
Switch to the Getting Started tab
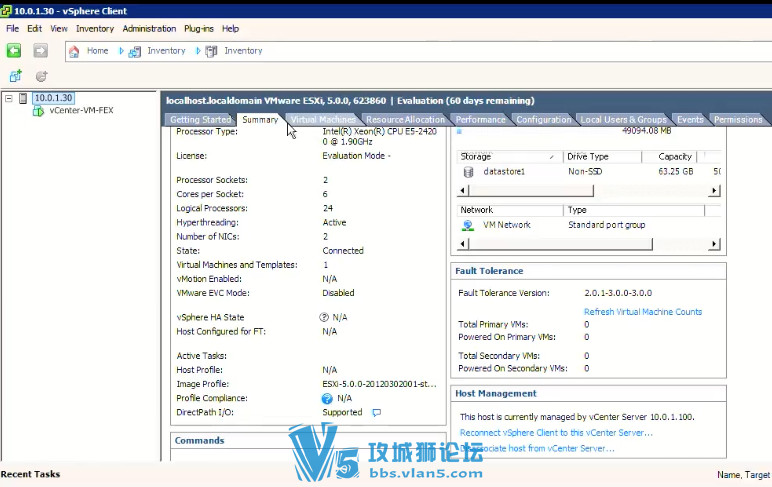[200, 120]
